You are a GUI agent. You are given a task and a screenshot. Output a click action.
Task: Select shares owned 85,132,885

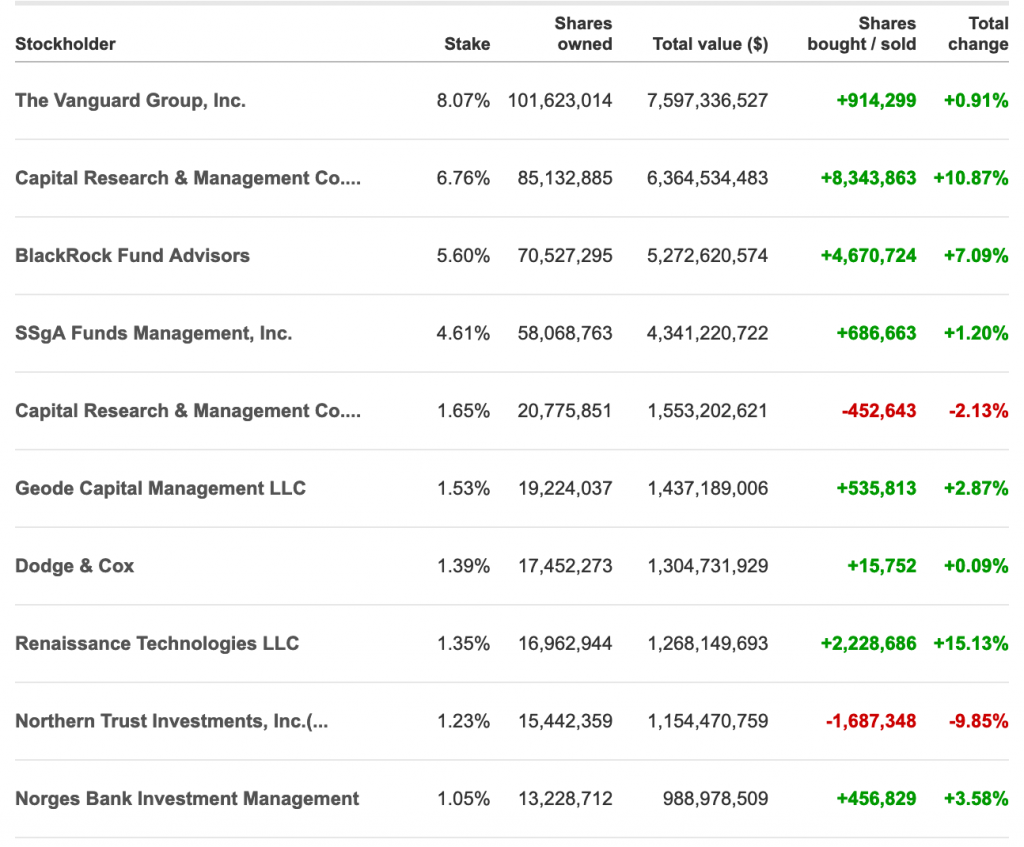point(565,178)
